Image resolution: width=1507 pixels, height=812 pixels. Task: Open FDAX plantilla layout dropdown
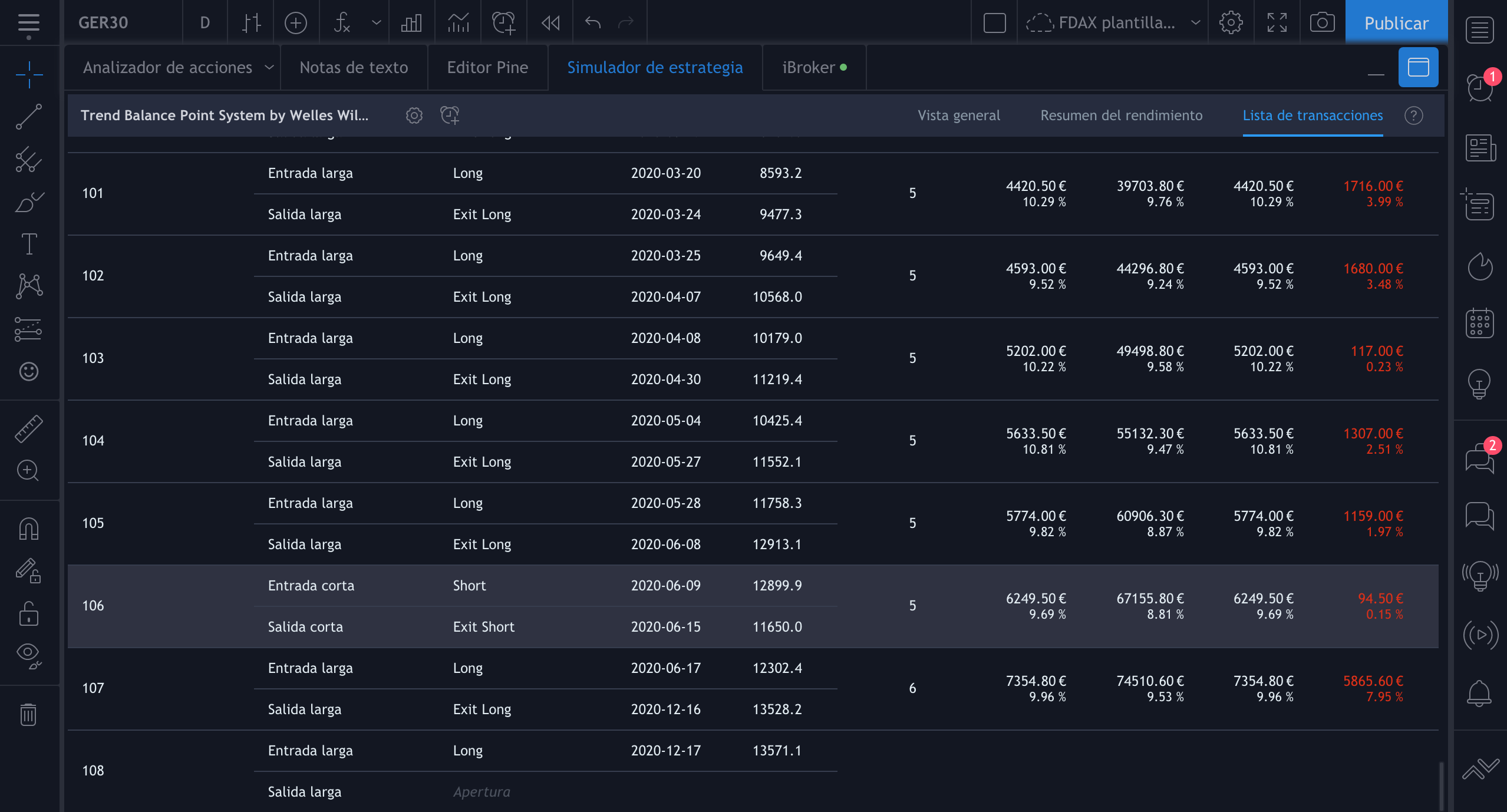[x=1195, y=23]
